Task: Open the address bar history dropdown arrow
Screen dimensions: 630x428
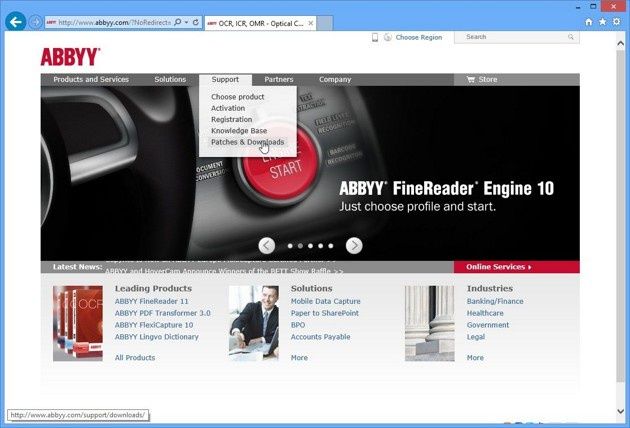Action: point(186,22)
